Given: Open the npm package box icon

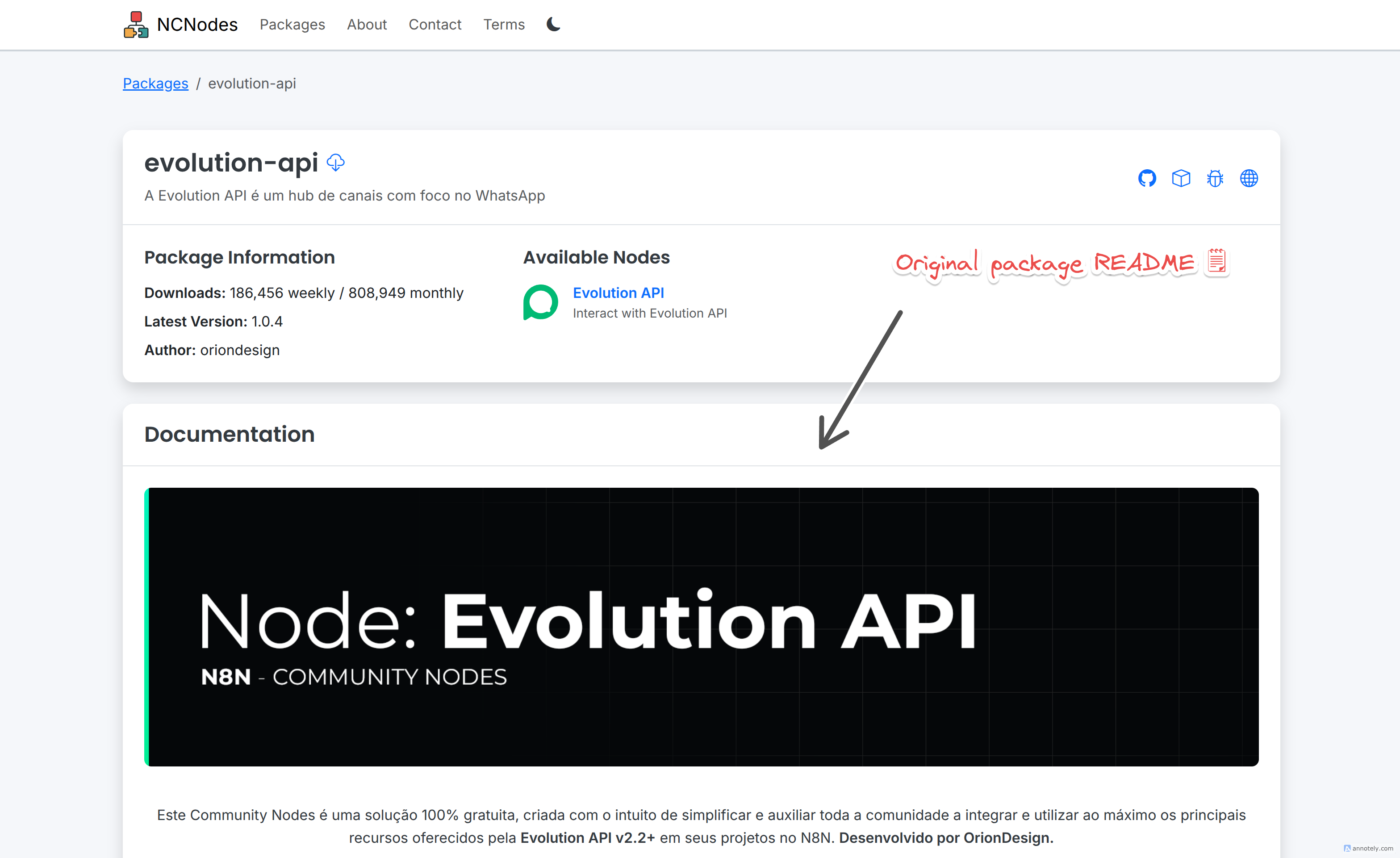Looking at the screenshot, I should pos(1181,178).
